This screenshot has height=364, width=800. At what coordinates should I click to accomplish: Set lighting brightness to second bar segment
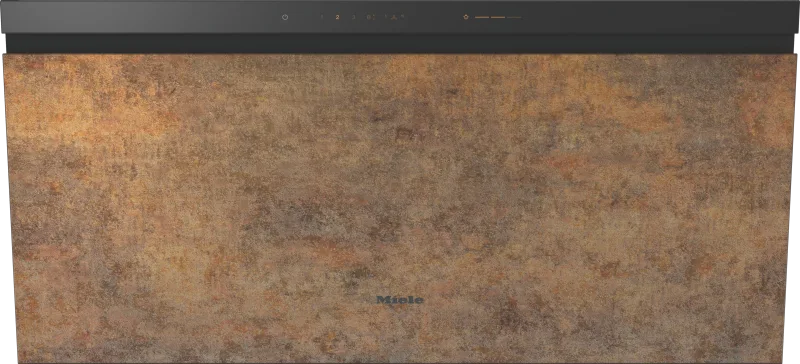(x=498, y=17)
